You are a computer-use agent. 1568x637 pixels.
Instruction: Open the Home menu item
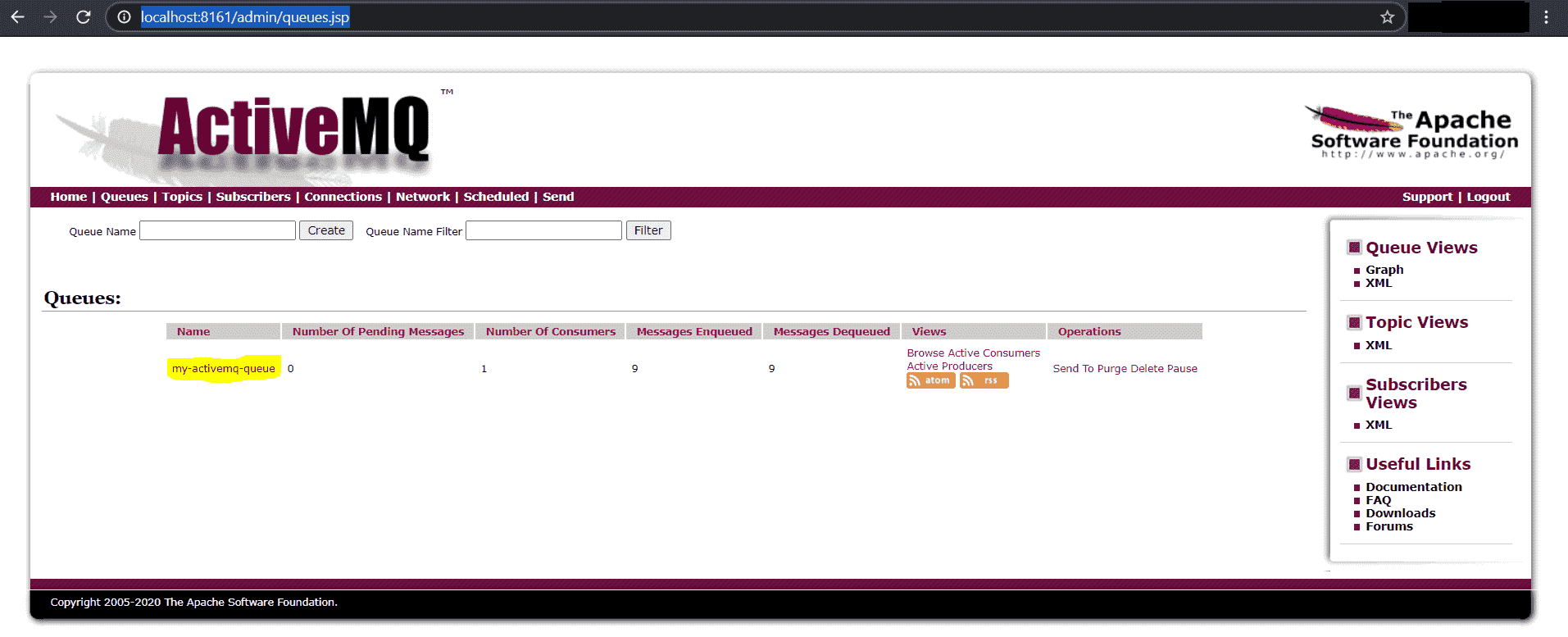(68, 197)
